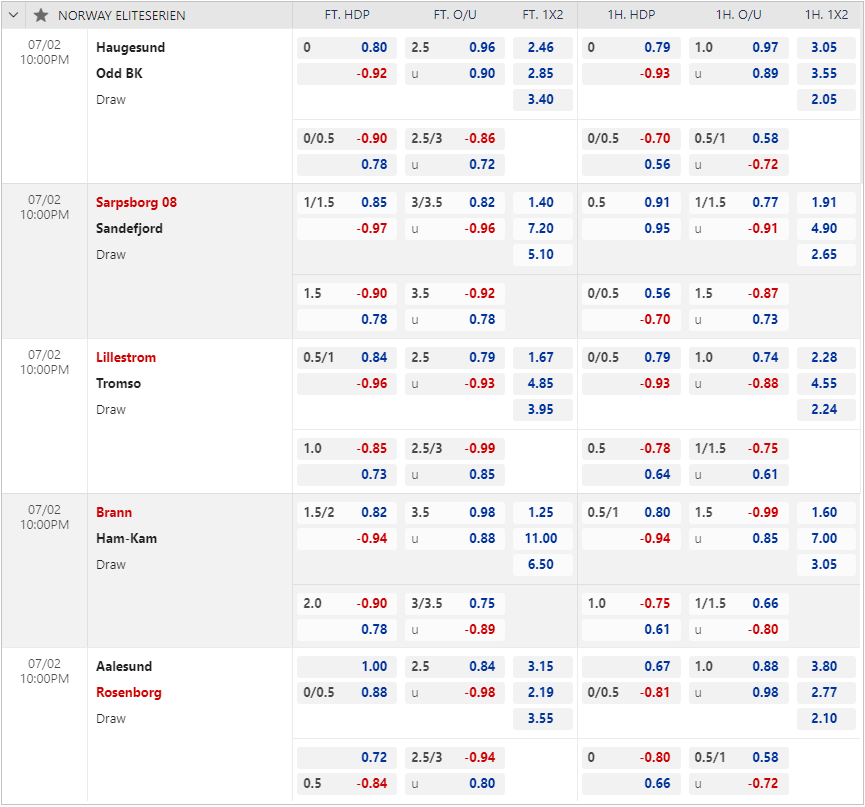Select Lillestrom FT handicap 0.5/1 odds 0.84
The width and height of the screenshot is (865, 807).
tap(347, 357)
